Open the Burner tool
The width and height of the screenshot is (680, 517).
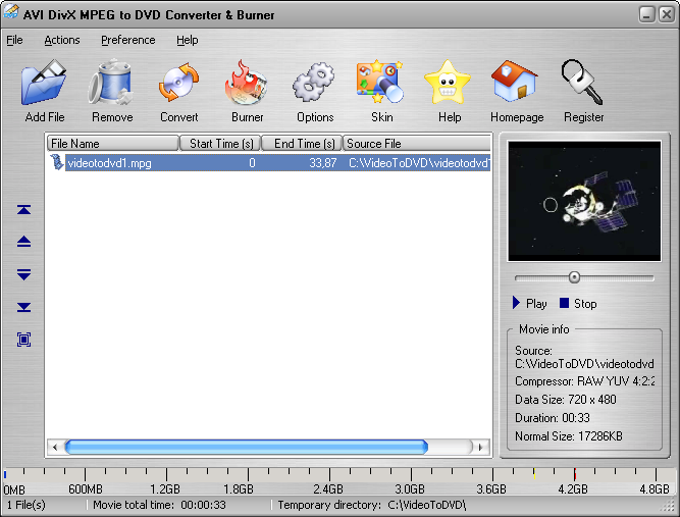coord(246,82)
